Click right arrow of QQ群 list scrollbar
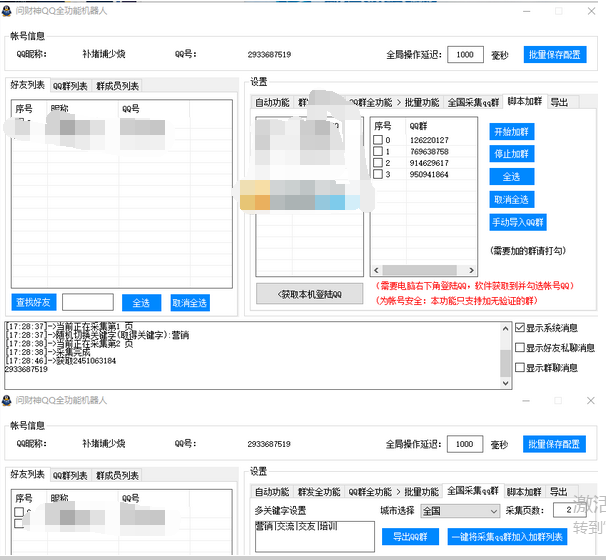 471,270
